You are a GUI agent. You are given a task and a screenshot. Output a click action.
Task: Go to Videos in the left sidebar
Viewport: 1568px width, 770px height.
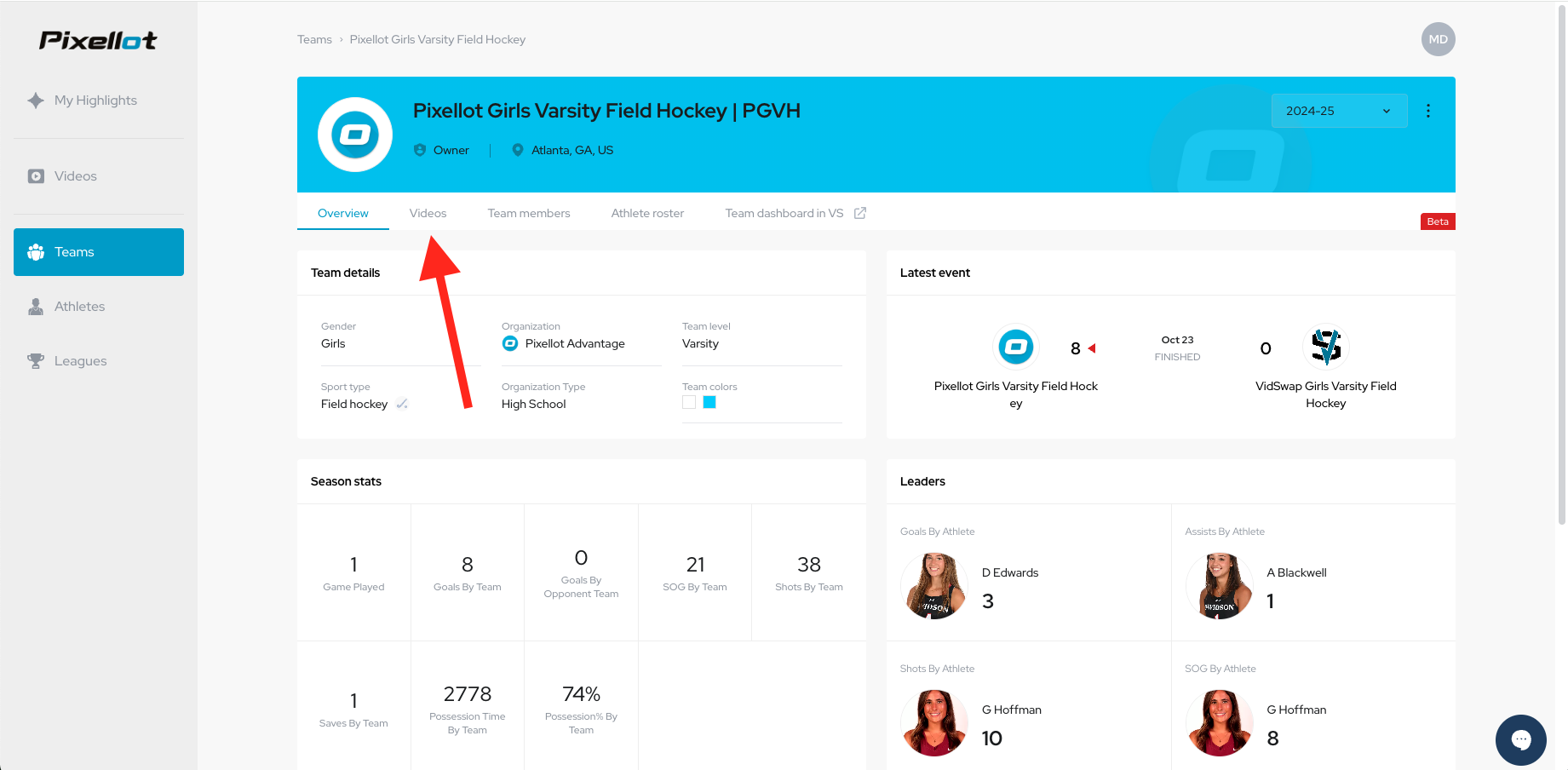[99, 176]
